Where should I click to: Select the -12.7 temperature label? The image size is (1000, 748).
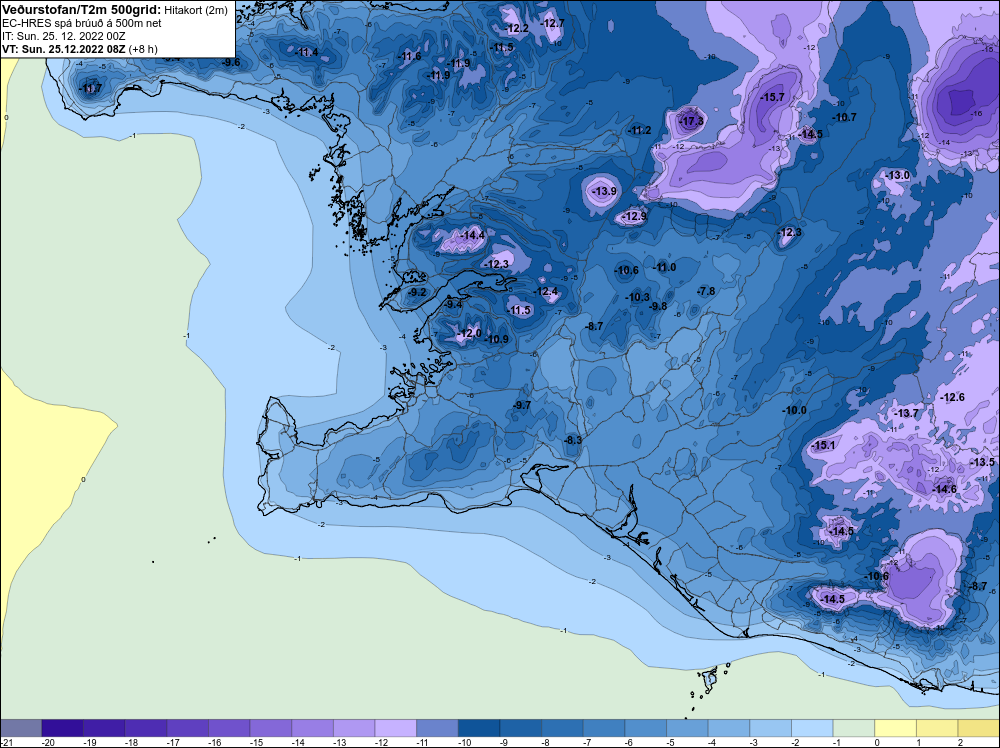point(552,23)
